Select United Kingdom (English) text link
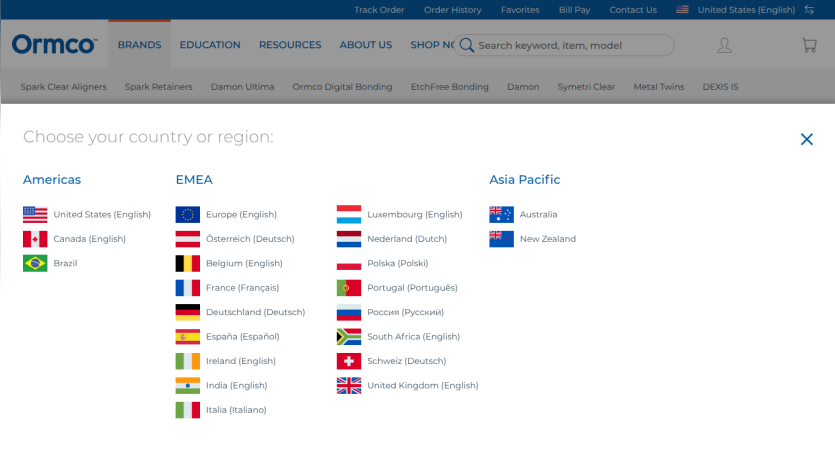The height and width of the screenshot is (469, 835). point(423,386)
